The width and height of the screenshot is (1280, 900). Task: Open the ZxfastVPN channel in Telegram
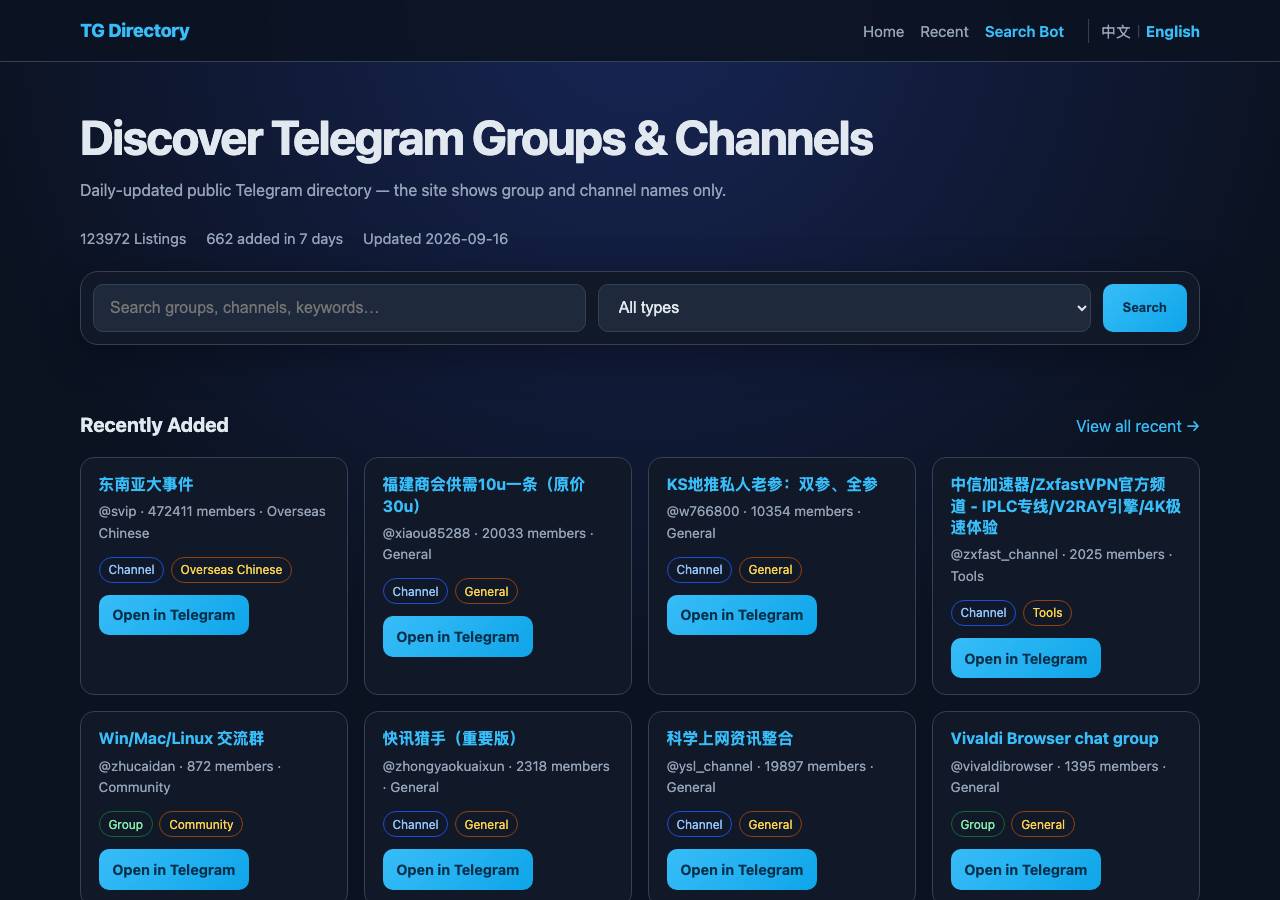(x=1026, y=659)
